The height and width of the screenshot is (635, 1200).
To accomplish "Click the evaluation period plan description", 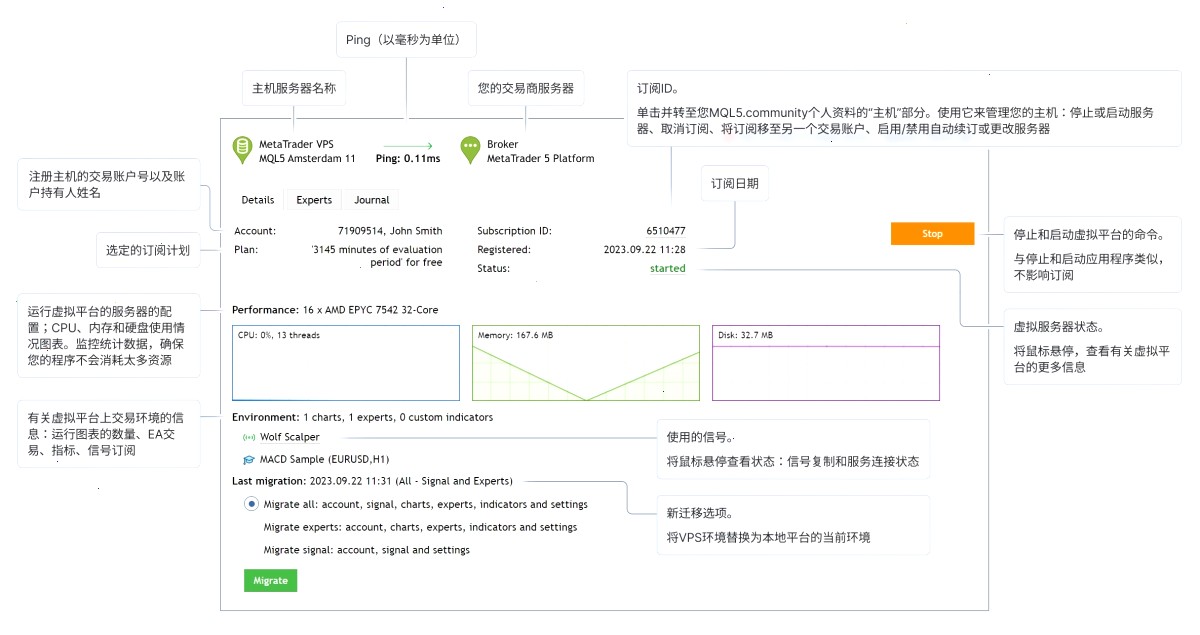I will (377, 256).
